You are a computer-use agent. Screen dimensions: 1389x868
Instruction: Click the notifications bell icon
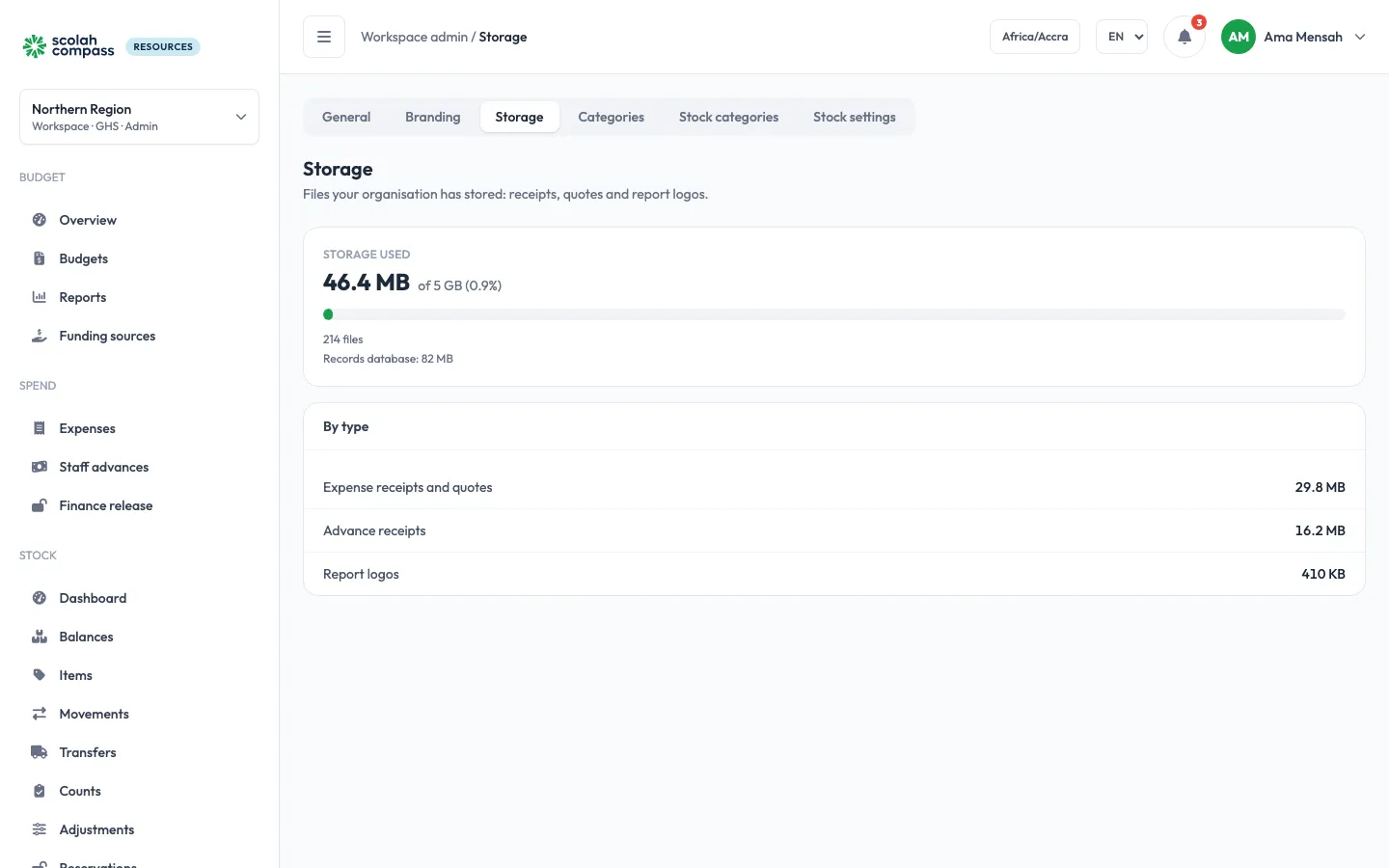click(1185, 37)
